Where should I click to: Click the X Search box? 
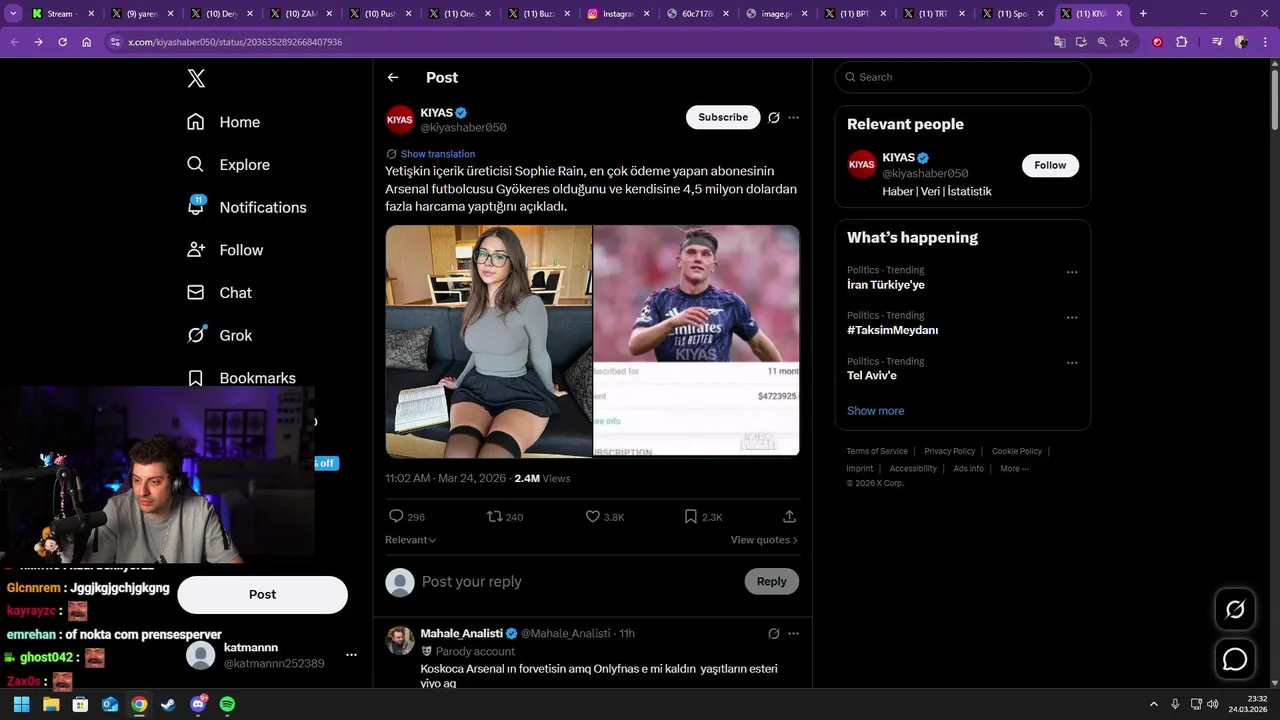point(963,77)
